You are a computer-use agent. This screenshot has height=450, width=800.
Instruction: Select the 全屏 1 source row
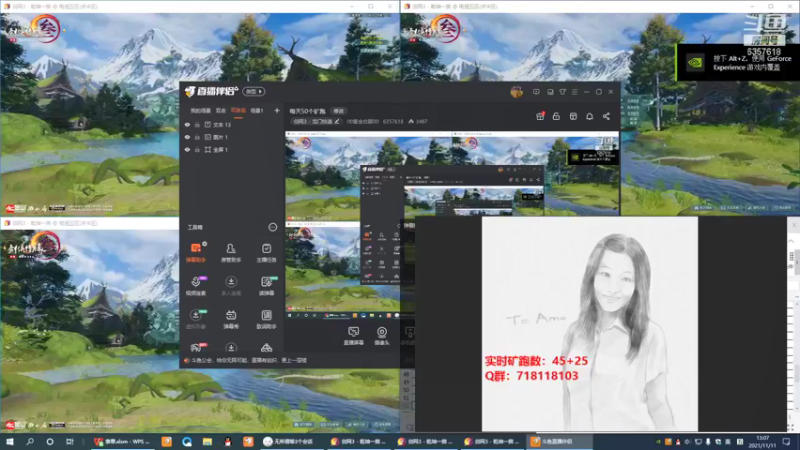coord(232,149)
